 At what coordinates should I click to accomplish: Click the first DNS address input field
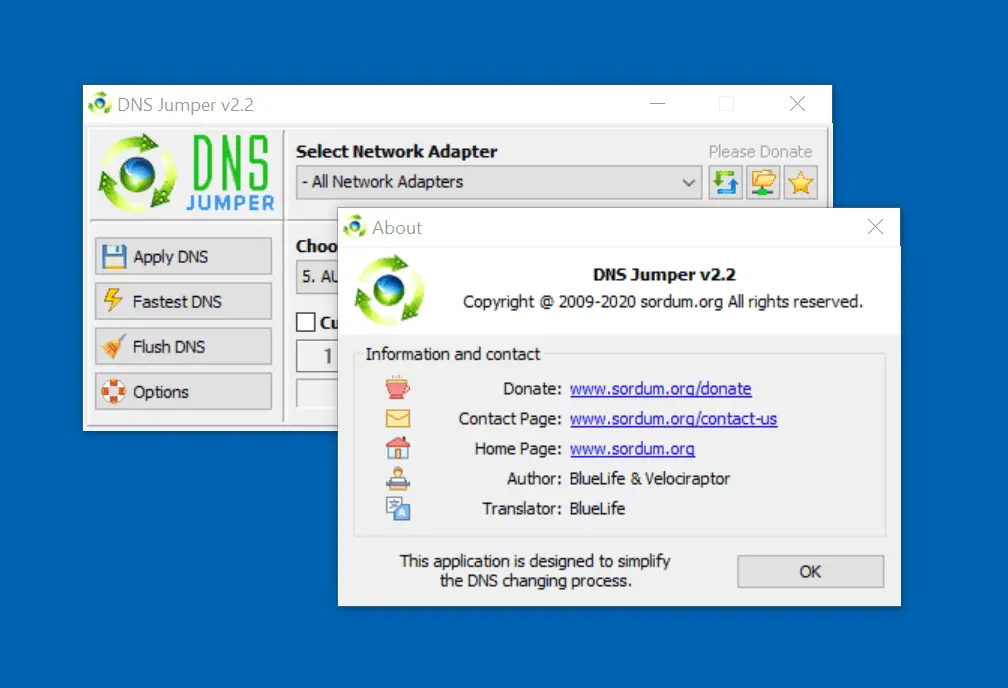(317, 356)
